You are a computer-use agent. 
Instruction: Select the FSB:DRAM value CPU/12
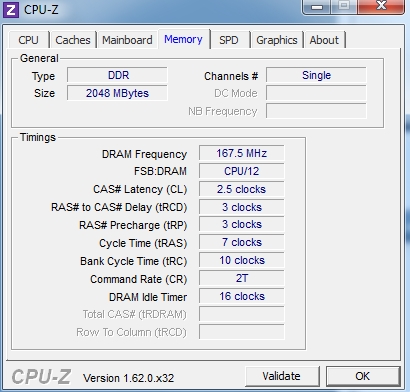[242, 171]
